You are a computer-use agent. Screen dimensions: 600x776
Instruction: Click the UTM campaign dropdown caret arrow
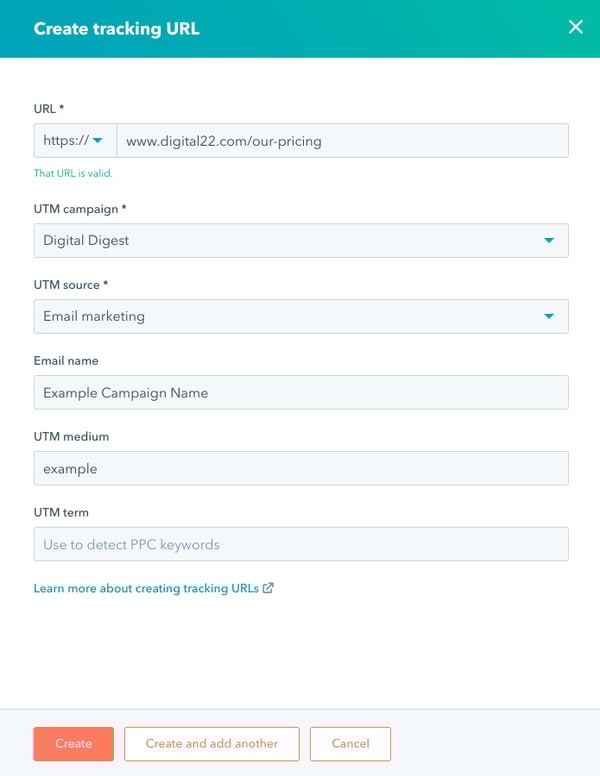pos(548,240)
